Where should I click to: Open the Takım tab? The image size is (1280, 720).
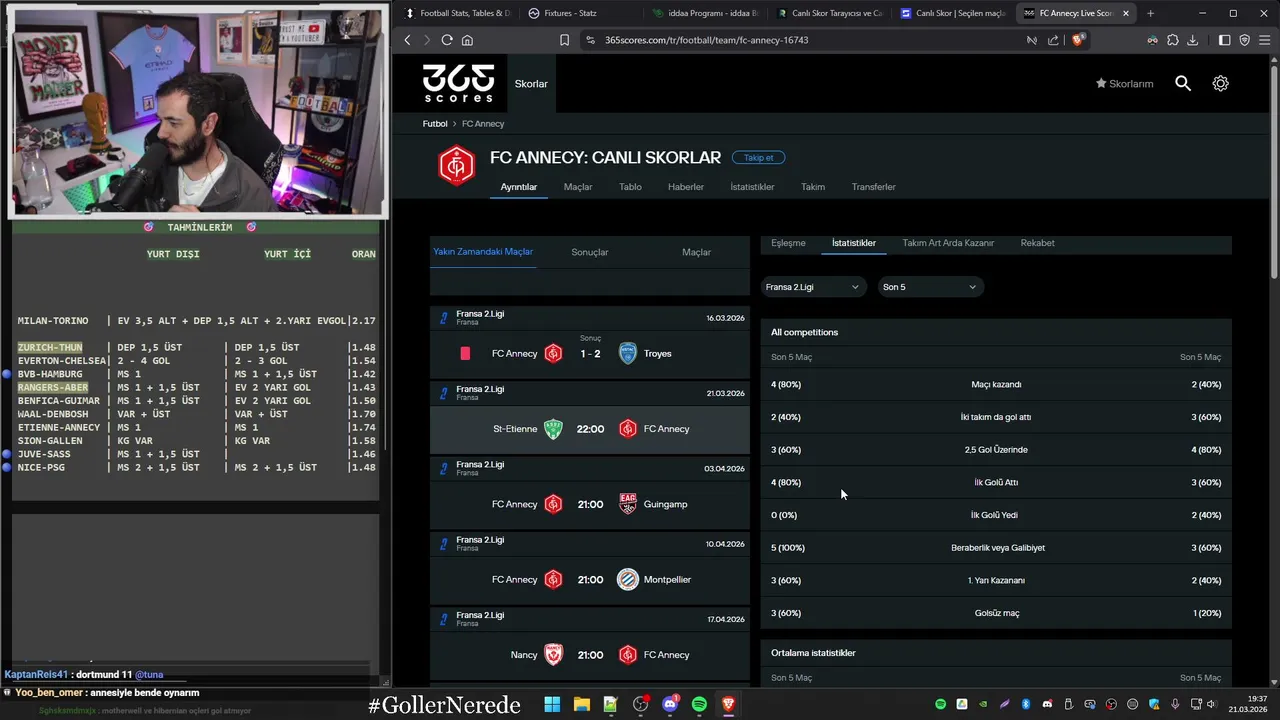click(x=813, y=187)
